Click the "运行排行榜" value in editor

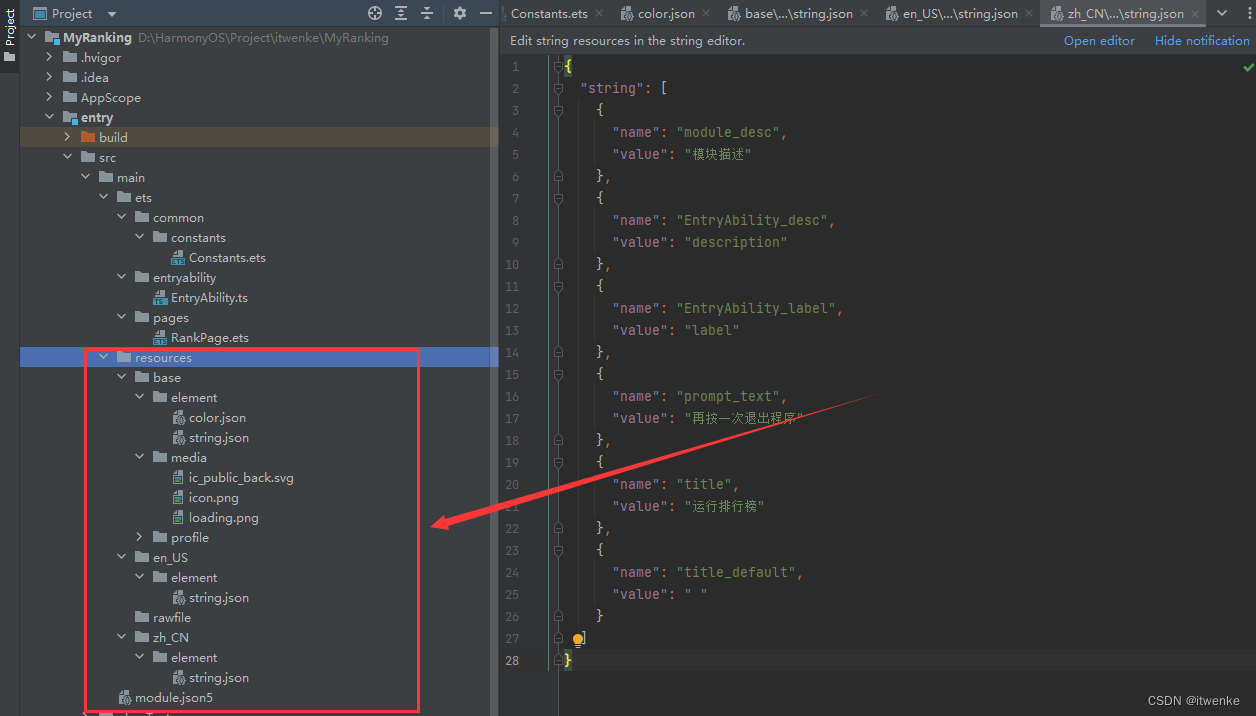(x=724, y=507)
